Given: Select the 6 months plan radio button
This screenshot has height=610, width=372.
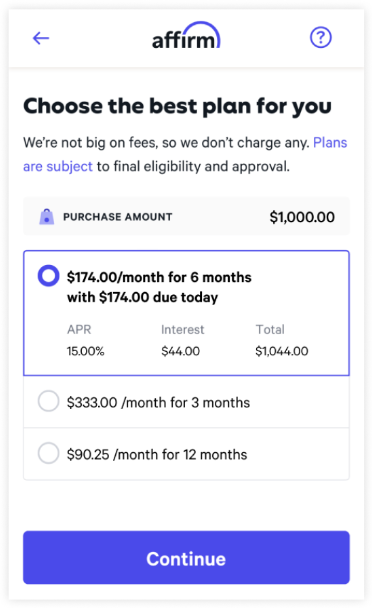Looking at the screenshot, I should click(x=48, y=276).
